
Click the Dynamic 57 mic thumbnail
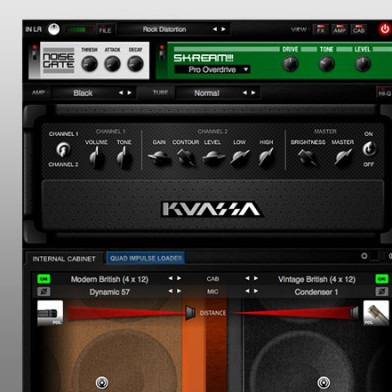tap(50, 313)
